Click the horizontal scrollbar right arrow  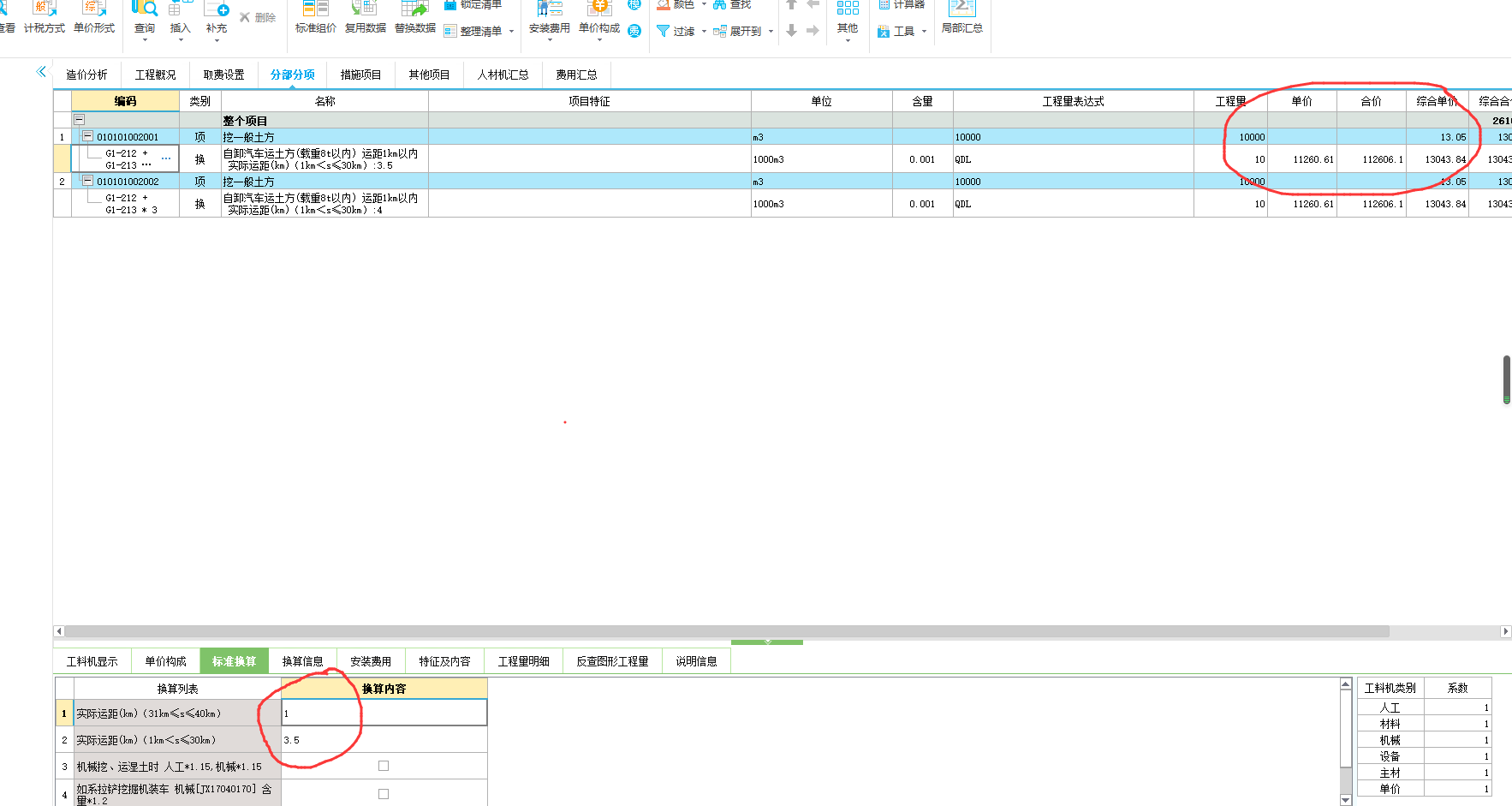[x=1506, y=631]
